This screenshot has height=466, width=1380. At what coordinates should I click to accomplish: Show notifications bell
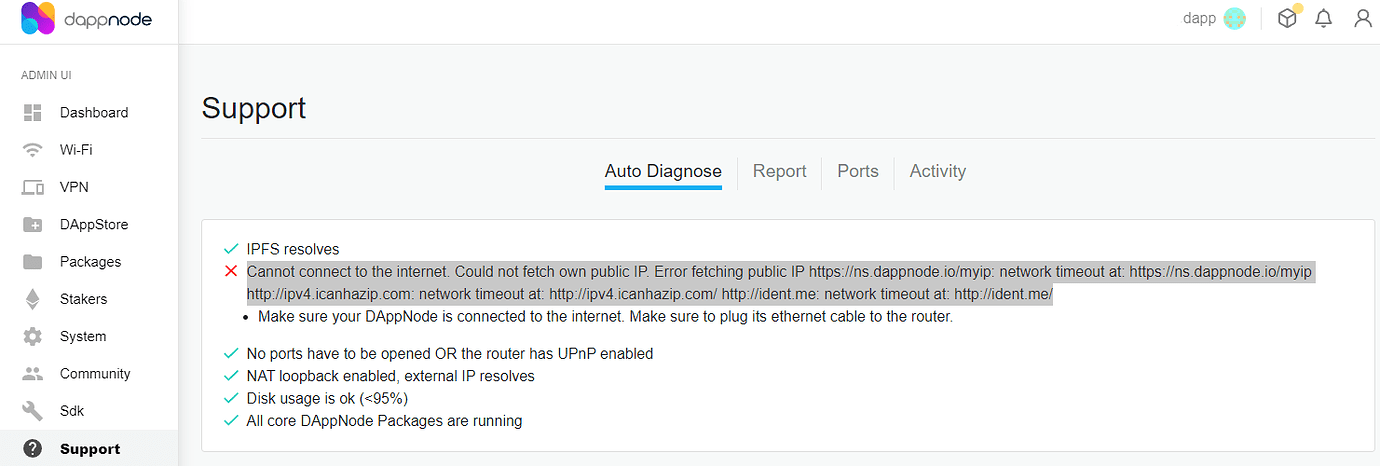point(1324,18)
